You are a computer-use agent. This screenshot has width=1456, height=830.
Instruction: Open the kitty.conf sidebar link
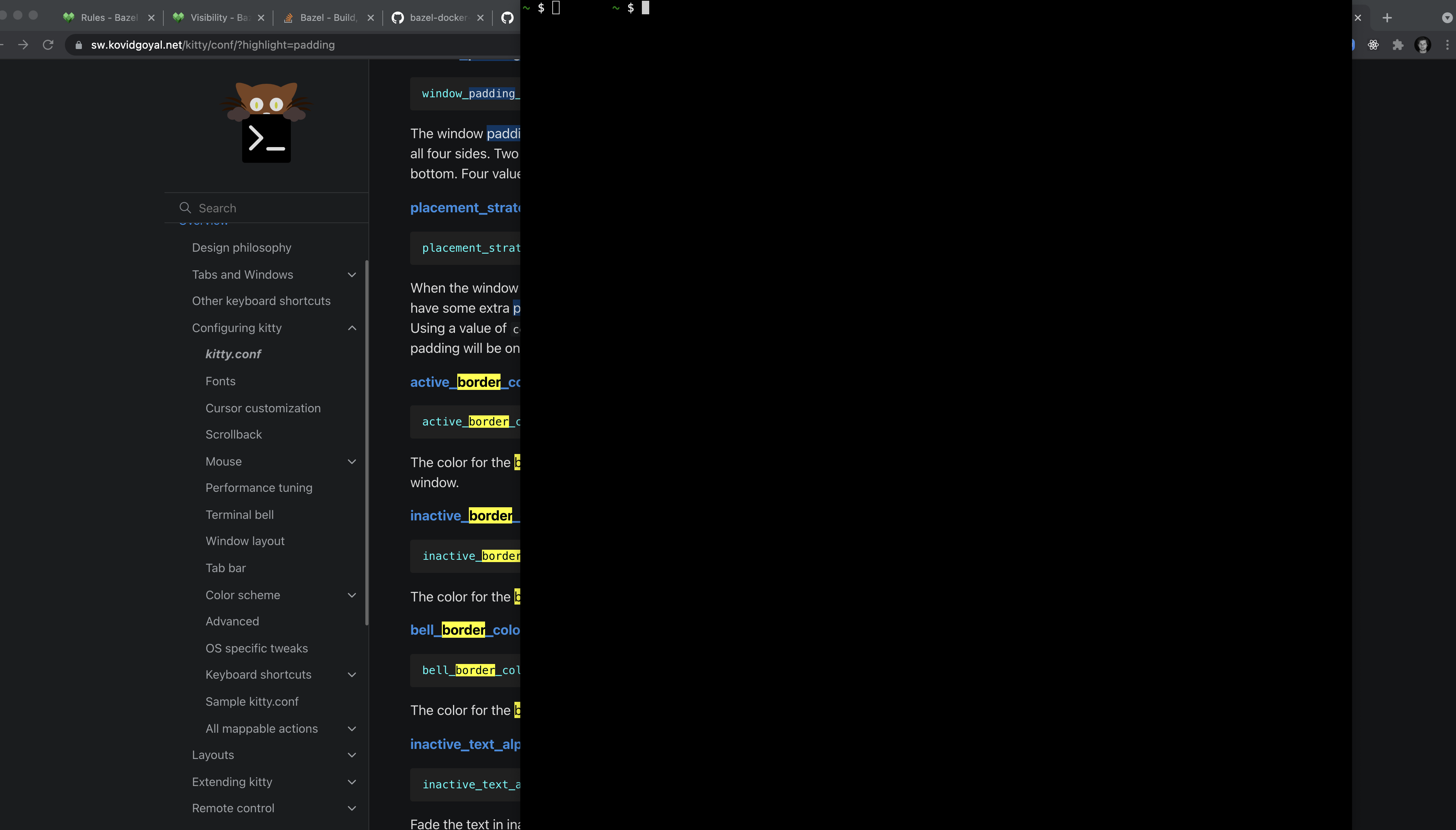(232, 354)
